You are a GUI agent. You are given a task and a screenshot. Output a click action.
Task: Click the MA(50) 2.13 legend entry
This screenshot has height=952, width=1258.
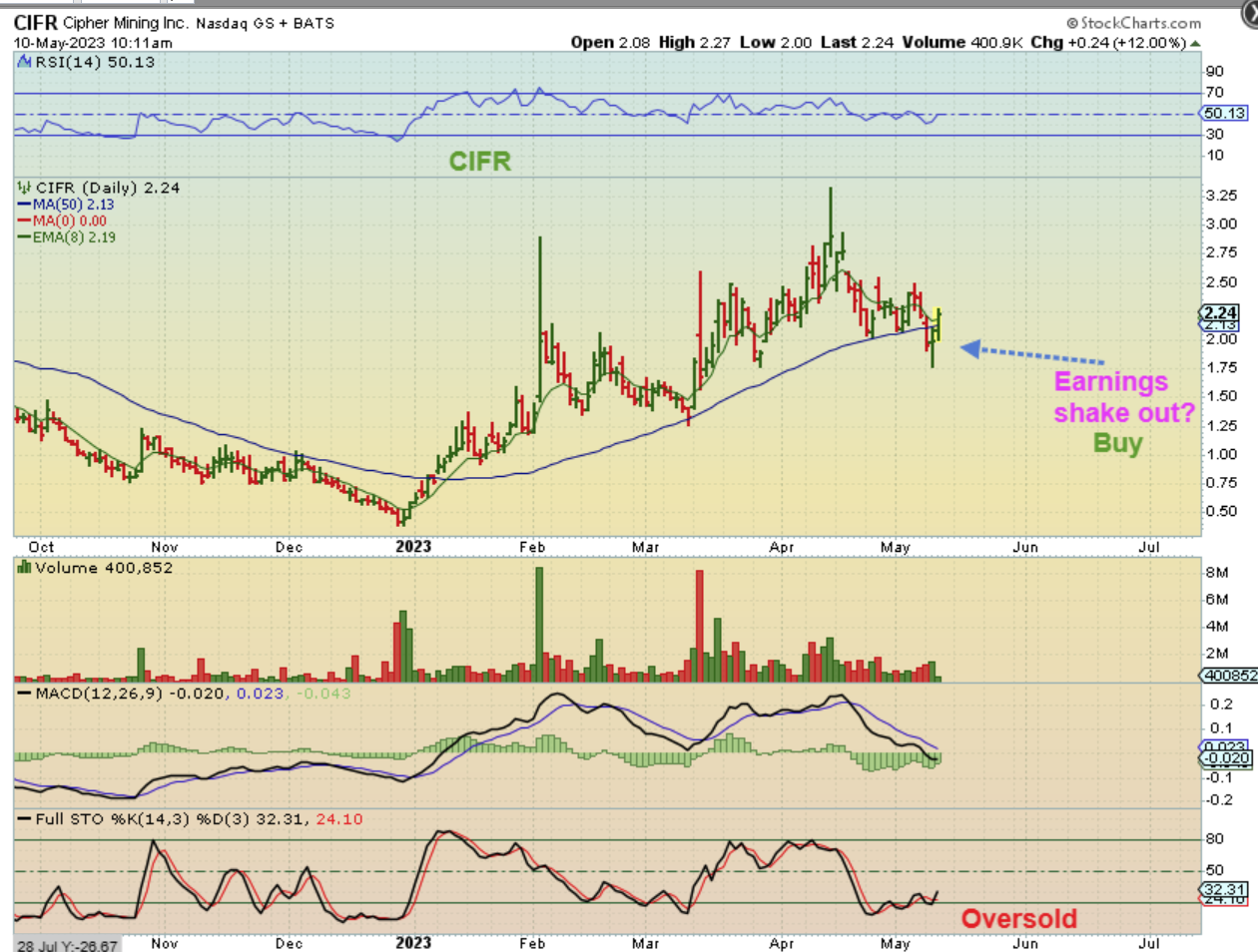point(73,205)
